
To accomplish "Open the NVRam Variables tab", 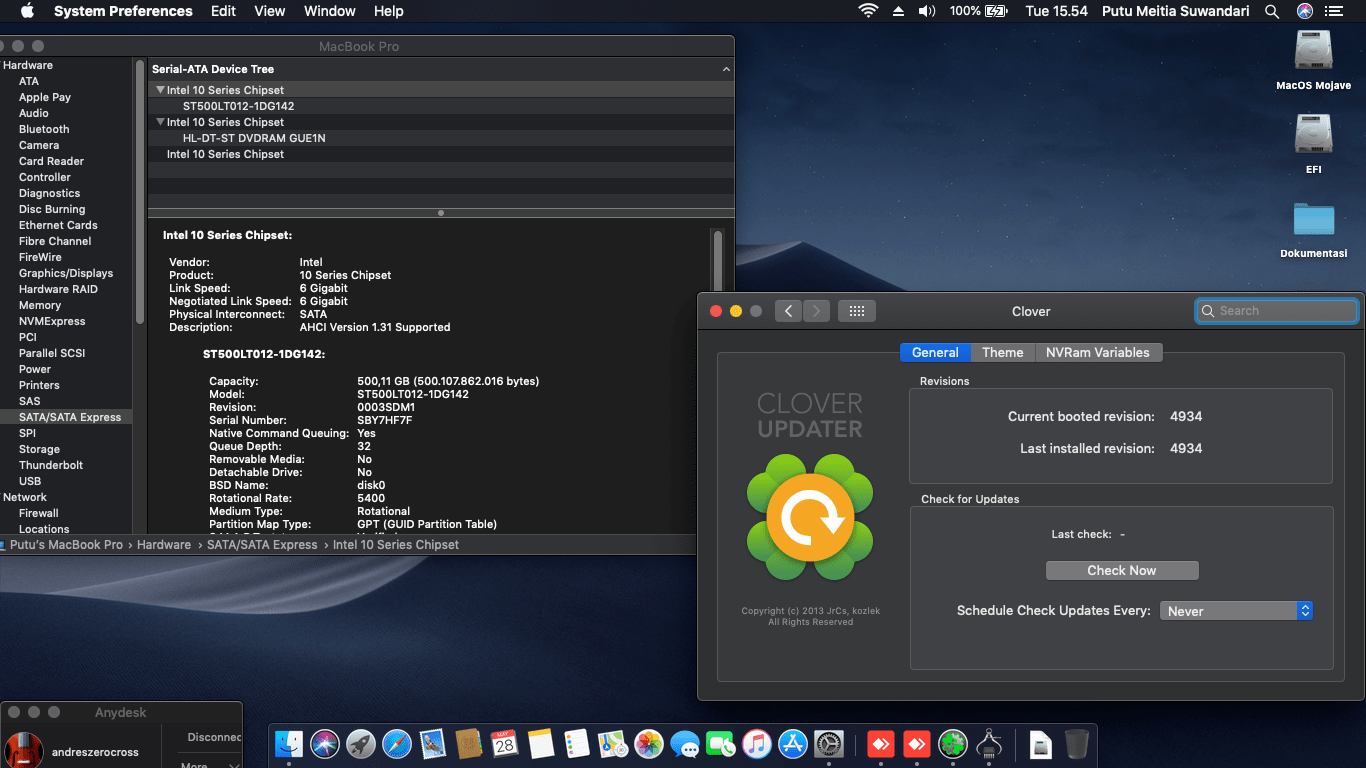I will coord(1098,352).
